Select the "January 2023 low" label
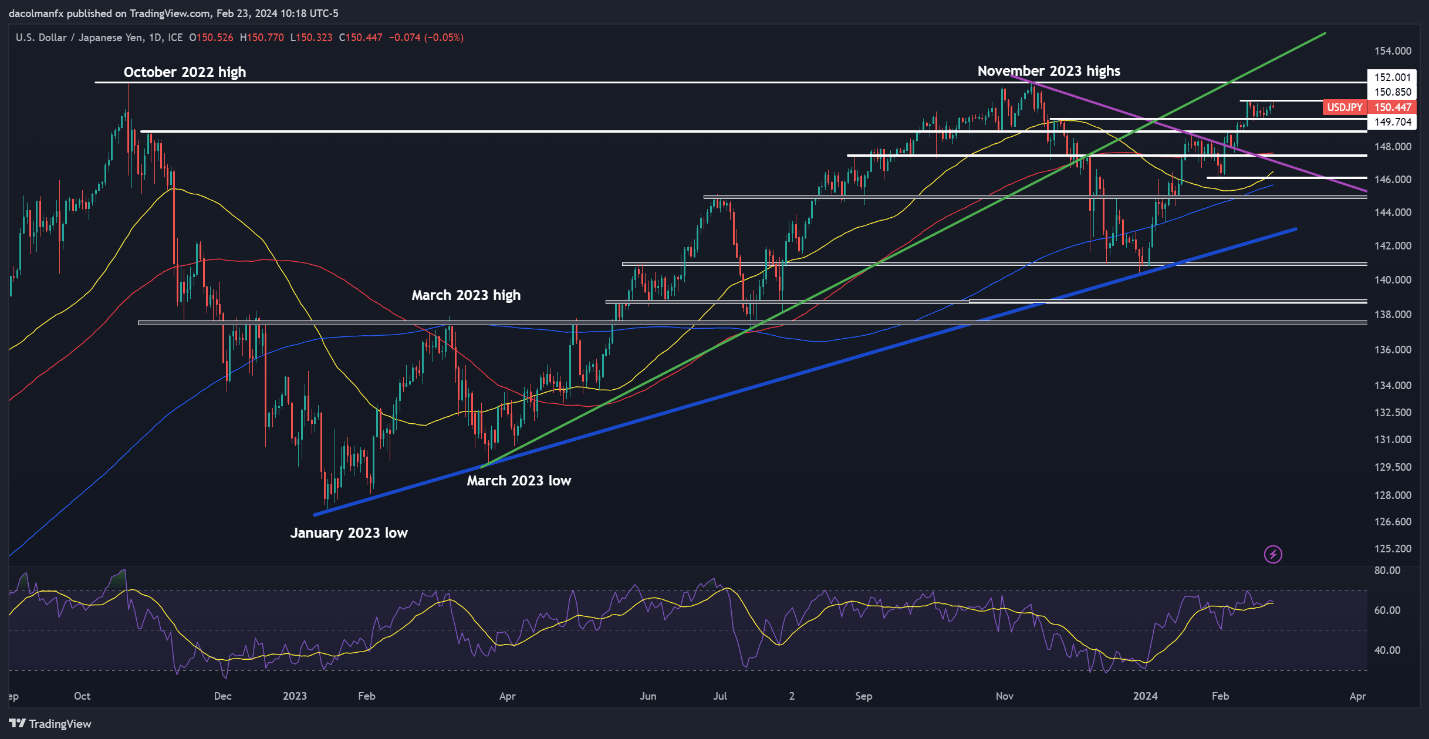The height and width of the screenshot is (739, 1429). click(x=348, y=533)
